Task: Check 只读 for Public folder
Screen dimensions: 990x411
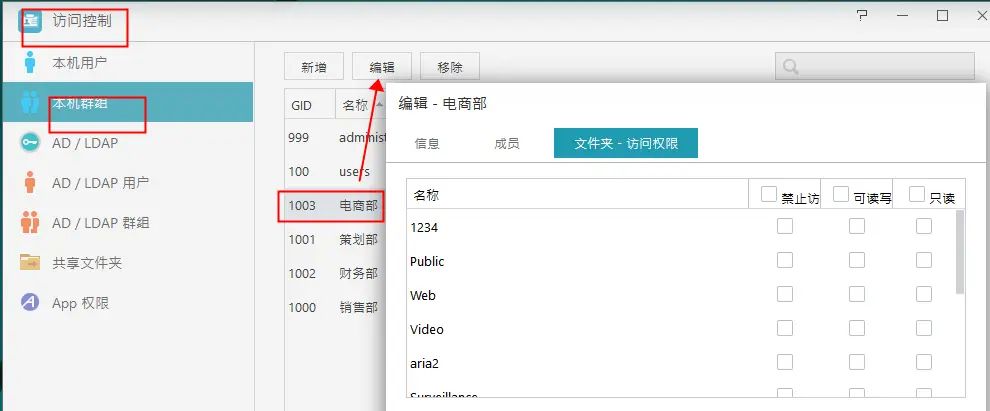Action: (924, 260)
